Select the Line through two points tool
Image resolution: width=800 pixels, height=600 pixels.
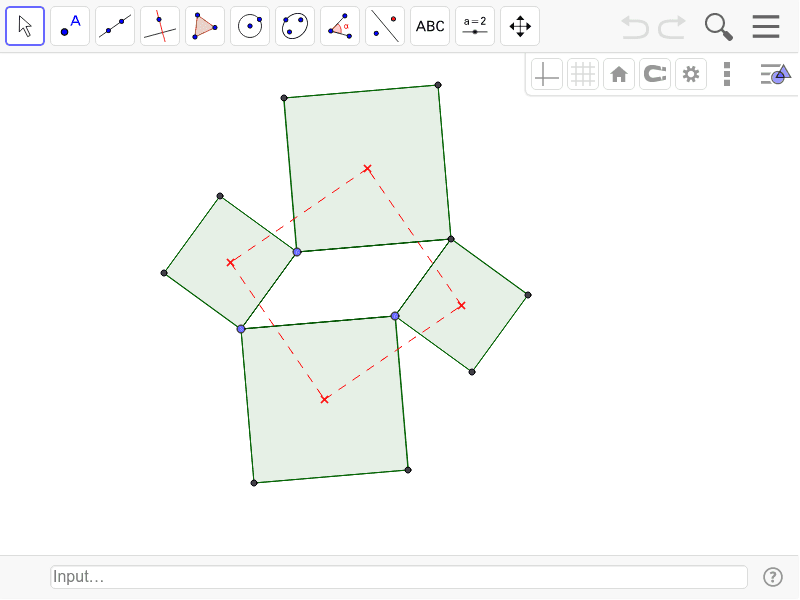tap(115, 26)
